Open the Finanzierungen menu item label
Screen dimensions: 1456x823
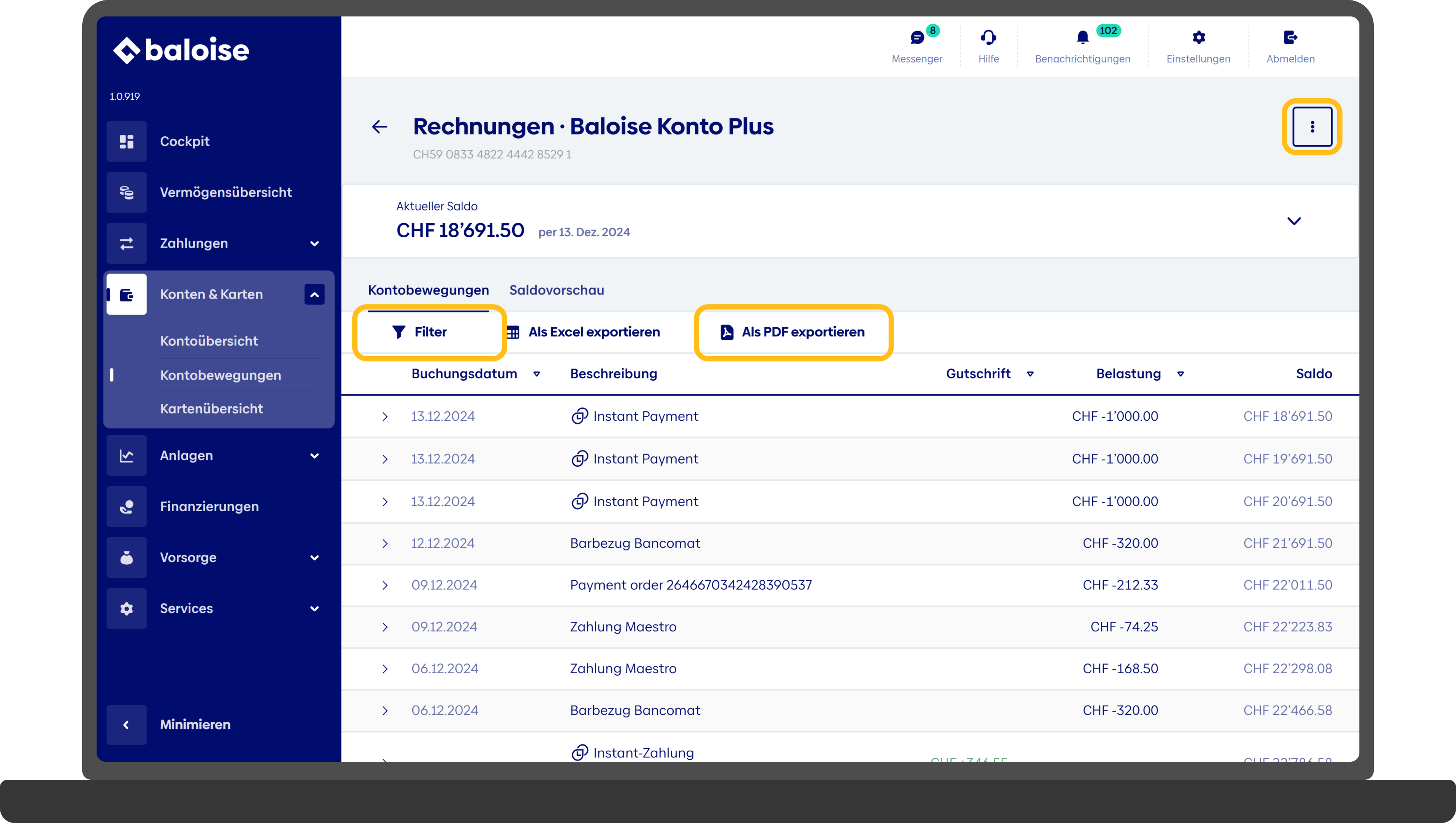click(209, 506)
